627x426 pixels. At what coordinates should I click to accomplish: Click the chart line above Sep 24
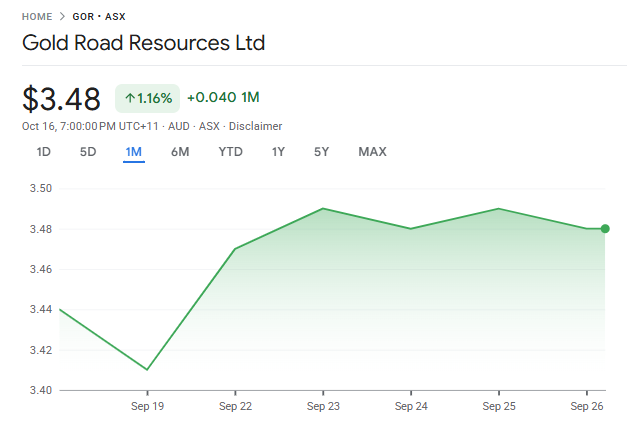tap(410, 229)
